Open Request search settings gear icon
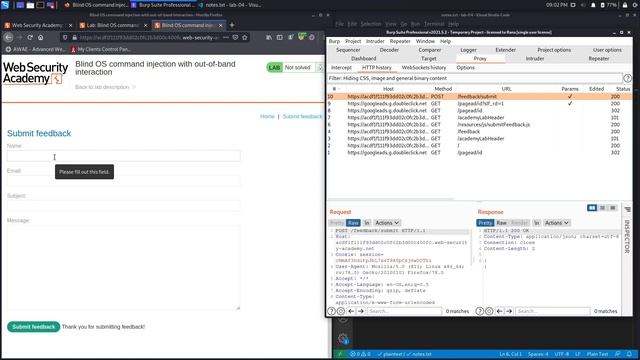 (341, 311)
